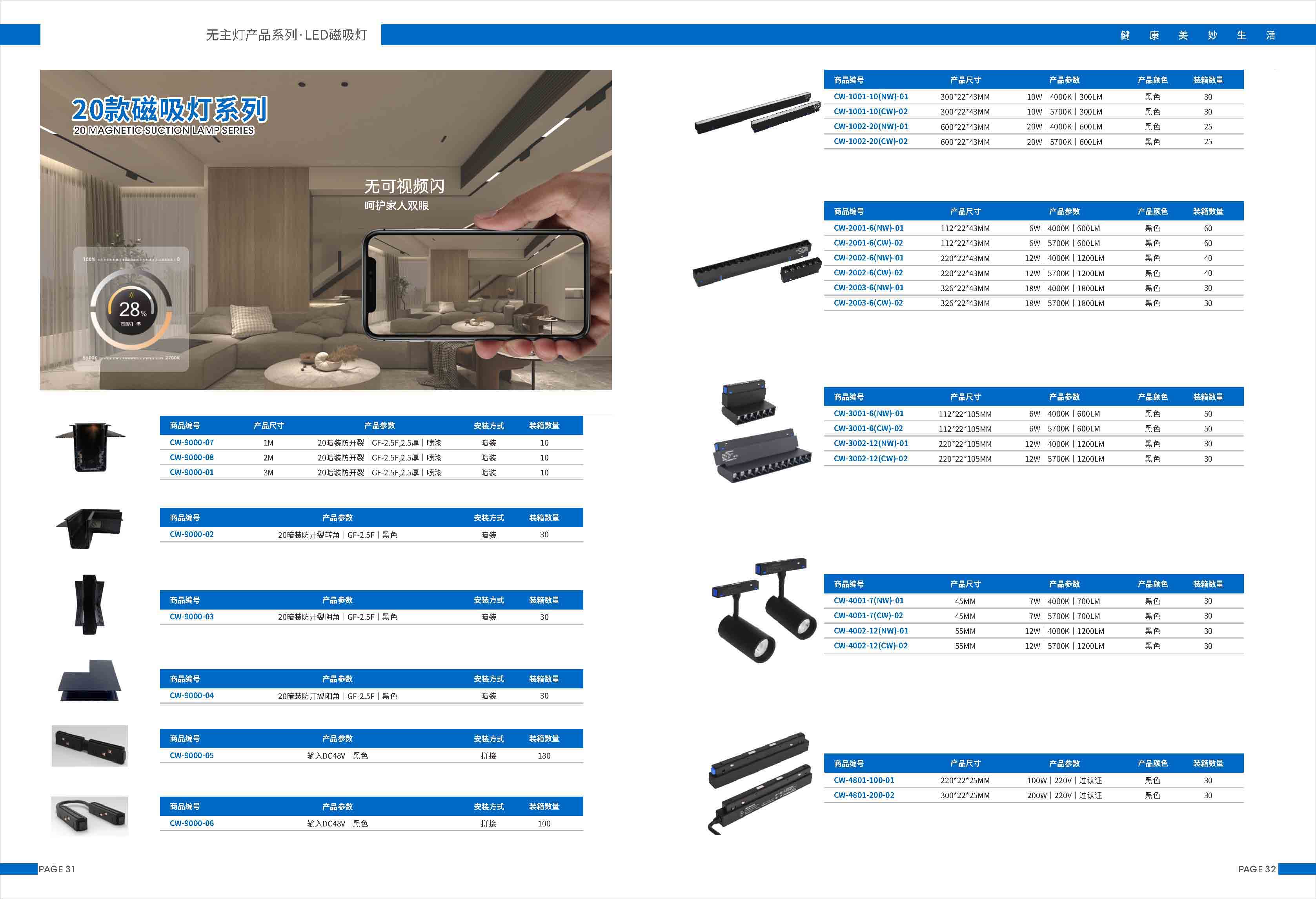This screenshot has width=1316, height=899.
Task: Click the product code CW-2003-6(CW)-02
Action: coord(868,303)
